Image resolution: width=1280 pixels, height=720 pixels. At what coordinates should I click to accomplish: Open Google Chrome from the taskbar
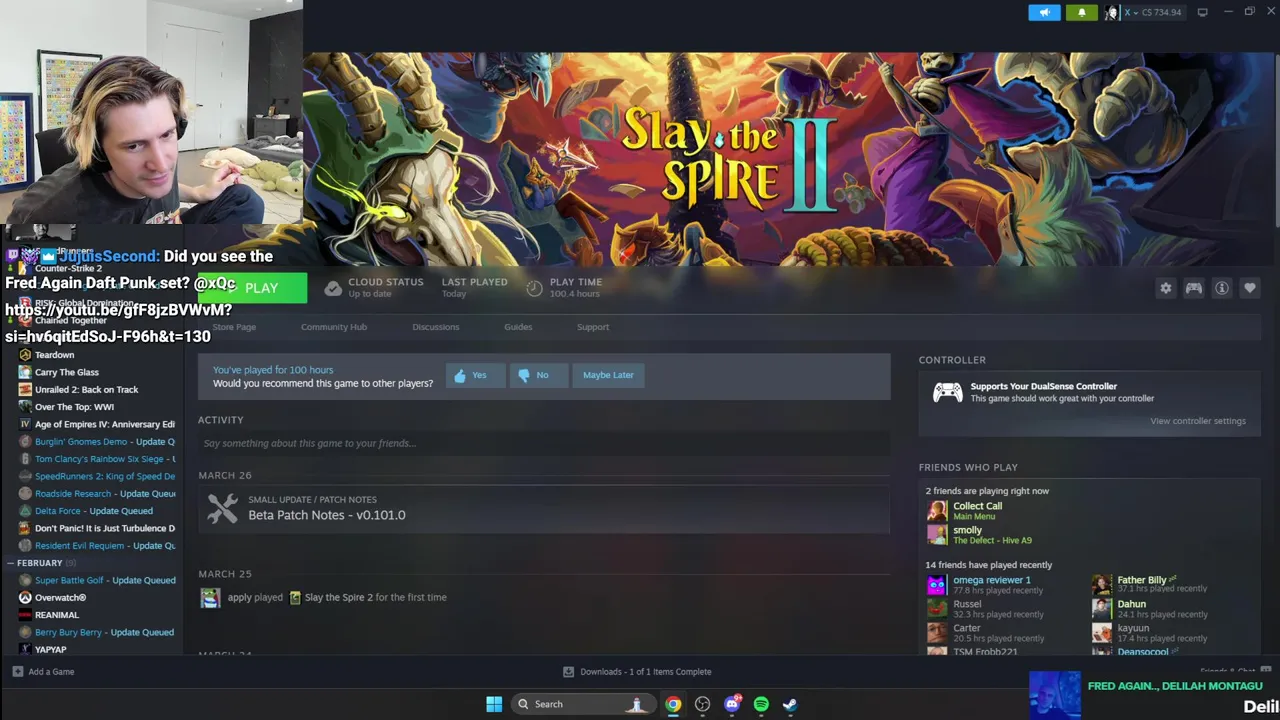click(x=674, y=704)
